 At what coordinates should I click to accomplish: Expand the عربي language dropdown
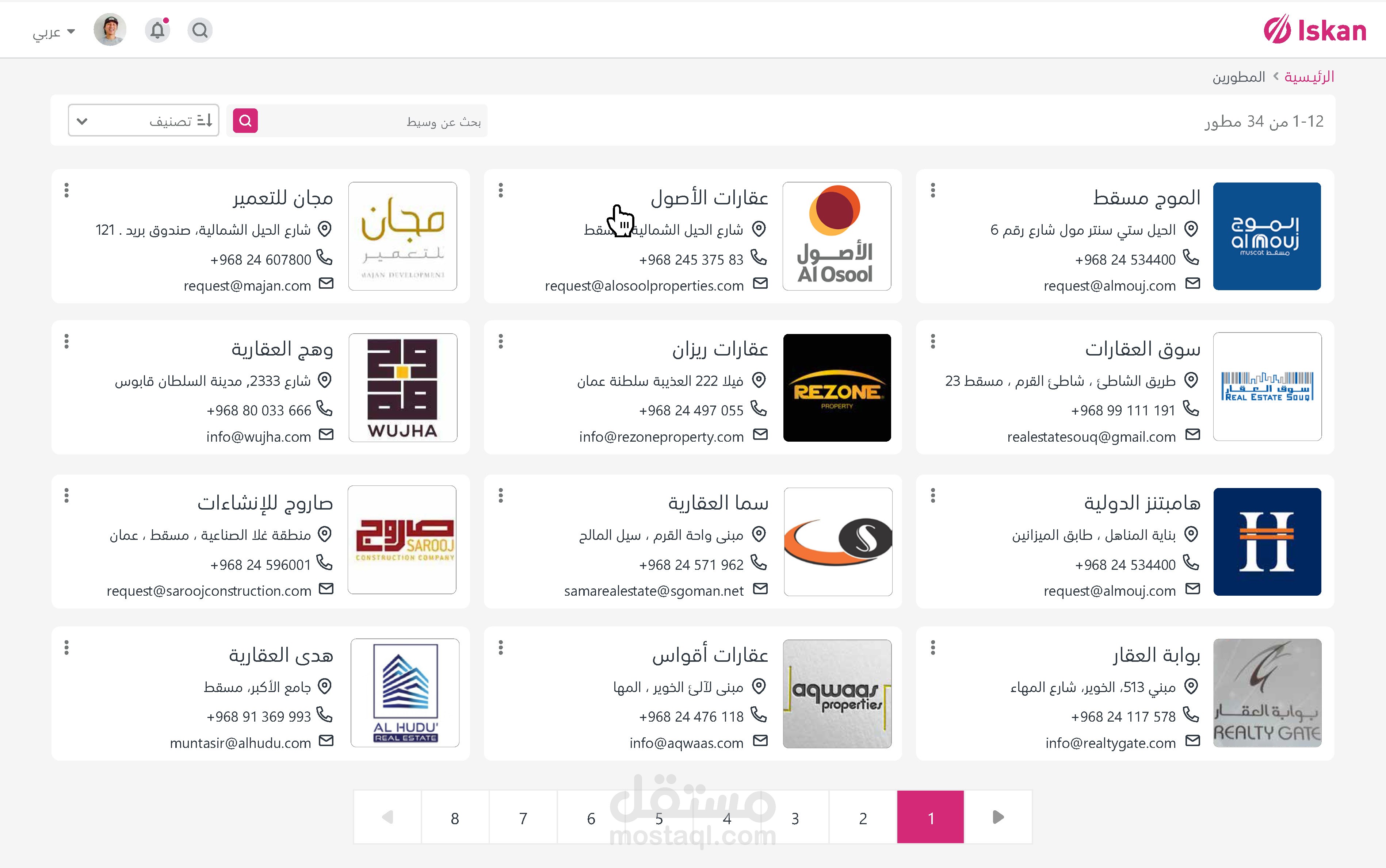tap(54, 32)
